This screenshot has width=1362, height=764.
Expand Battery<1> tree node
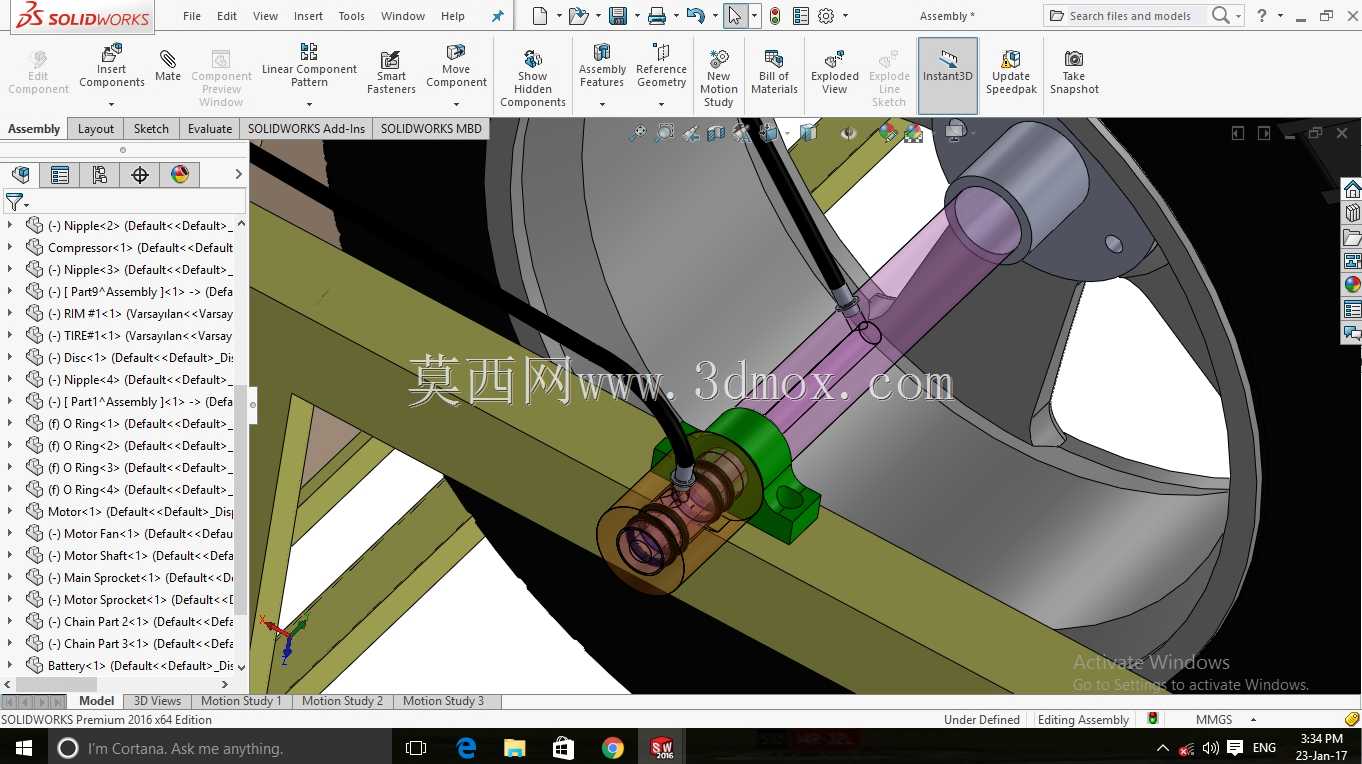pyautogui.click(x=10, y=666)
